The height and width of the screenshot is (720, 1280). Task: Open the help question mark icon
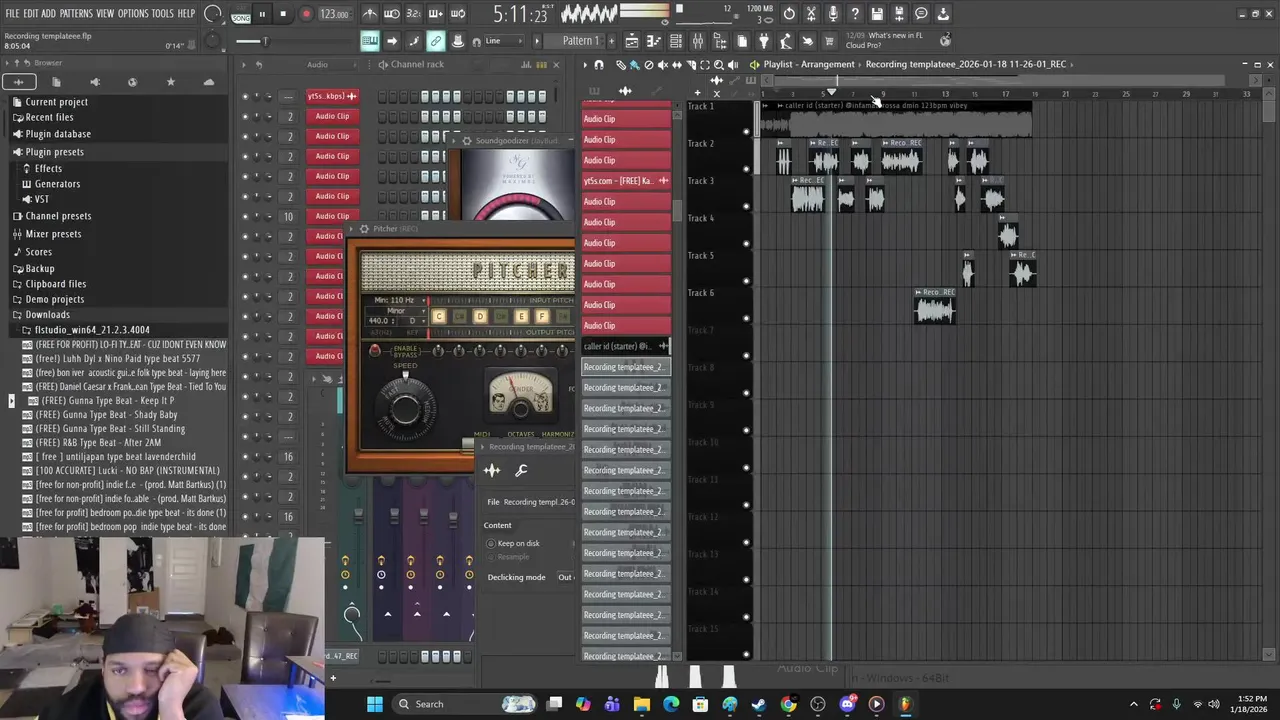(x=855, y=14)
